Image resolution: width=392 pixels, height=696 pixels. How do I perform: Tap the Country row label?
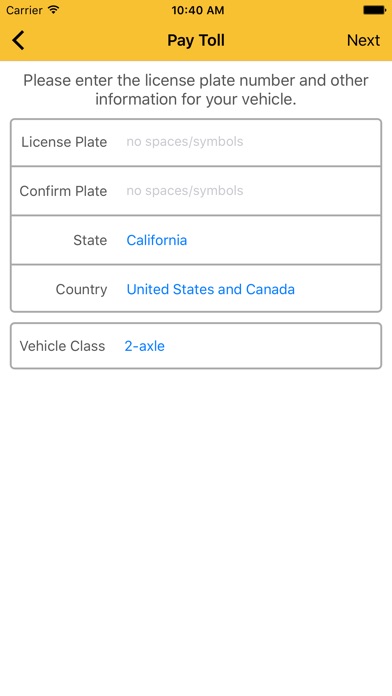(x=81, y=289)
